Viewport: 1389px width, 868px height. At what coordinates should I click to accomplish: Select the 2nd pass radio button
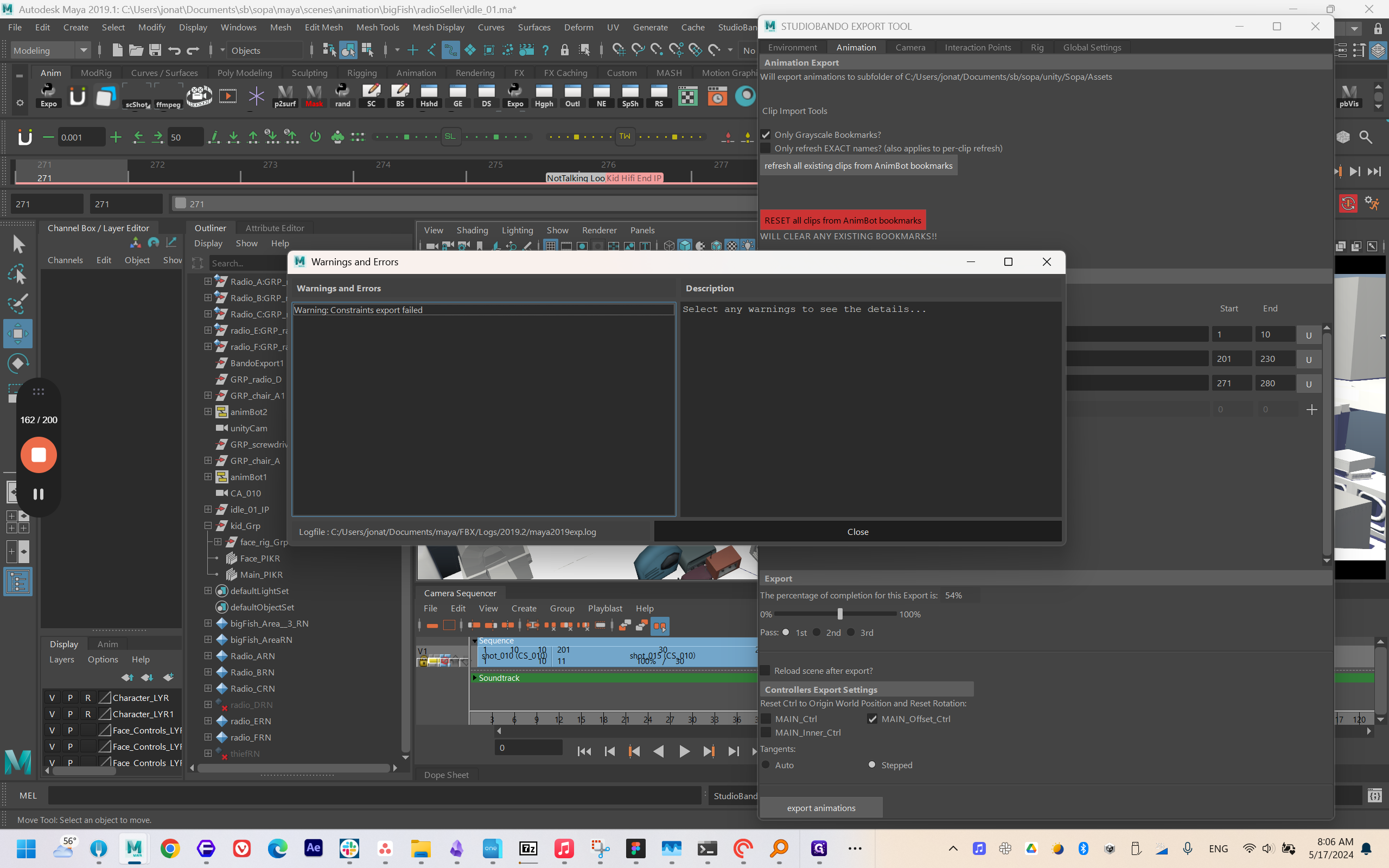click(817, 632)
